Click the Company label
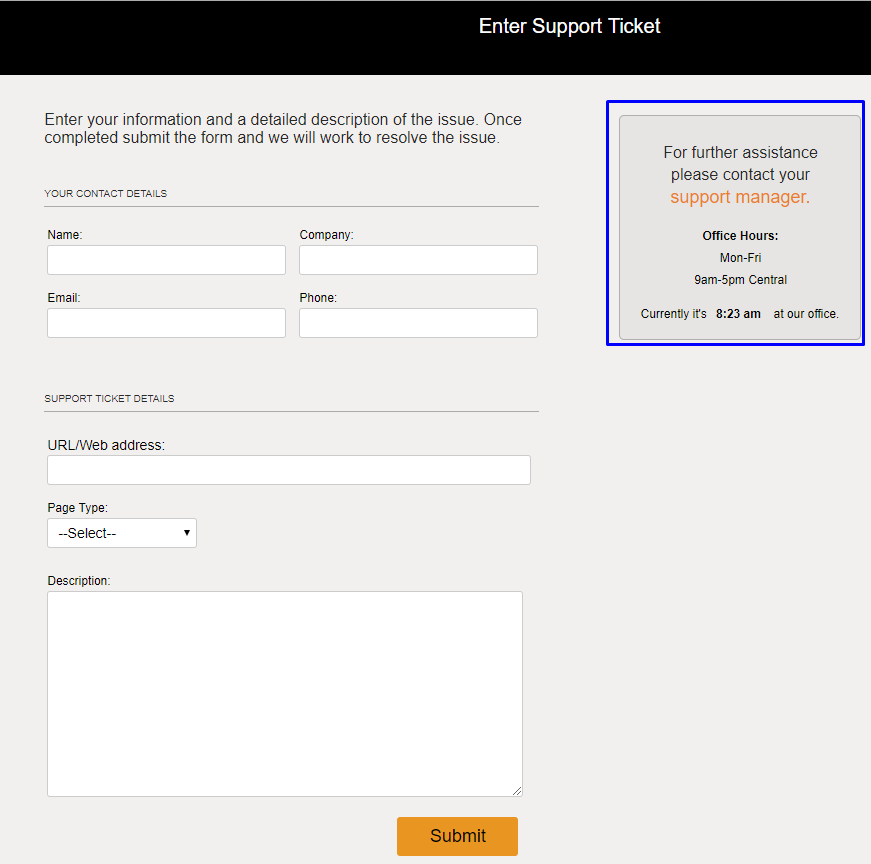871x864 pixels. [x=327, y=235]
